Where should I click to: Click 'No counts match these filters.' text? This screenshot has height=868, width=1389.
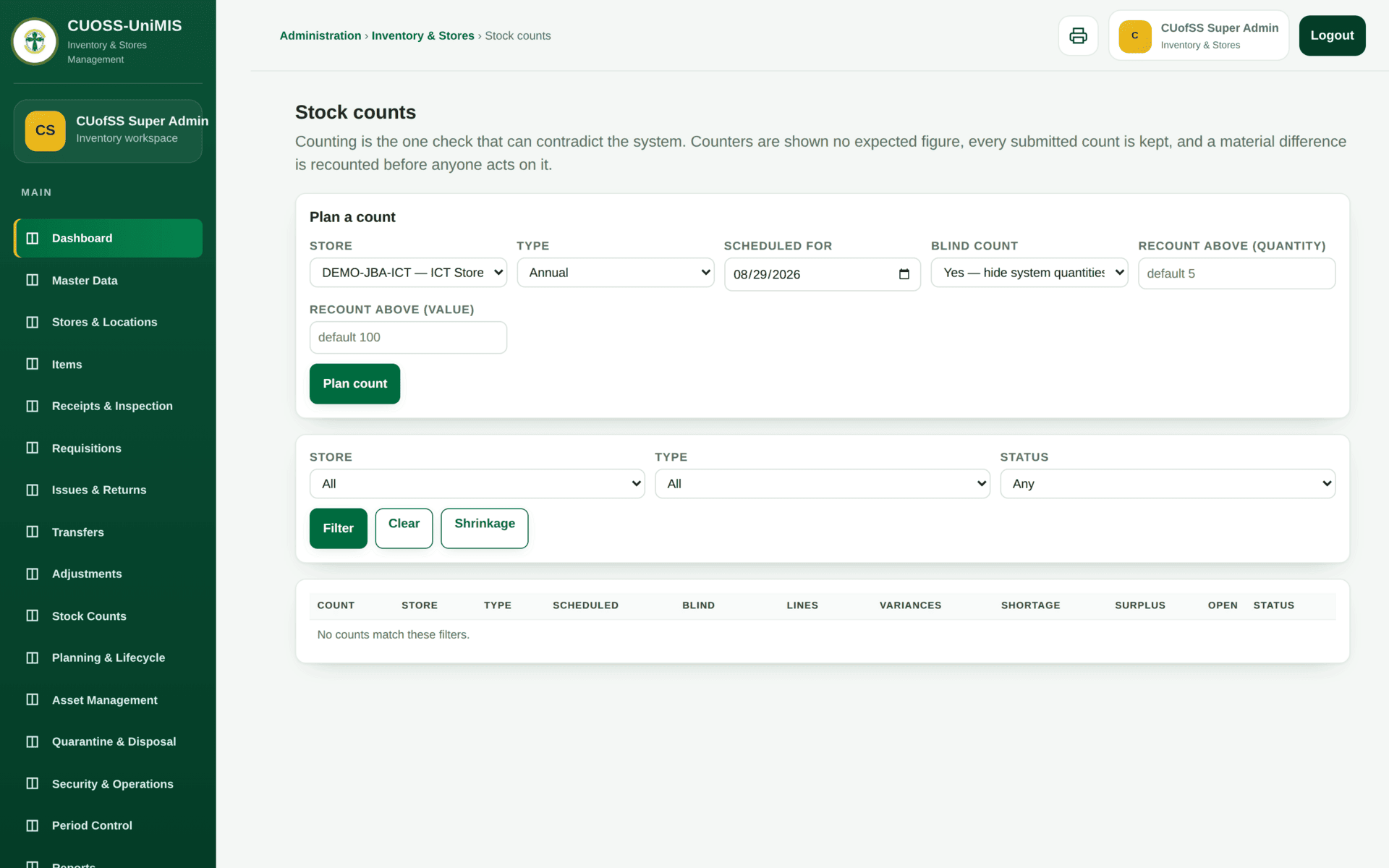pos(394,634)
